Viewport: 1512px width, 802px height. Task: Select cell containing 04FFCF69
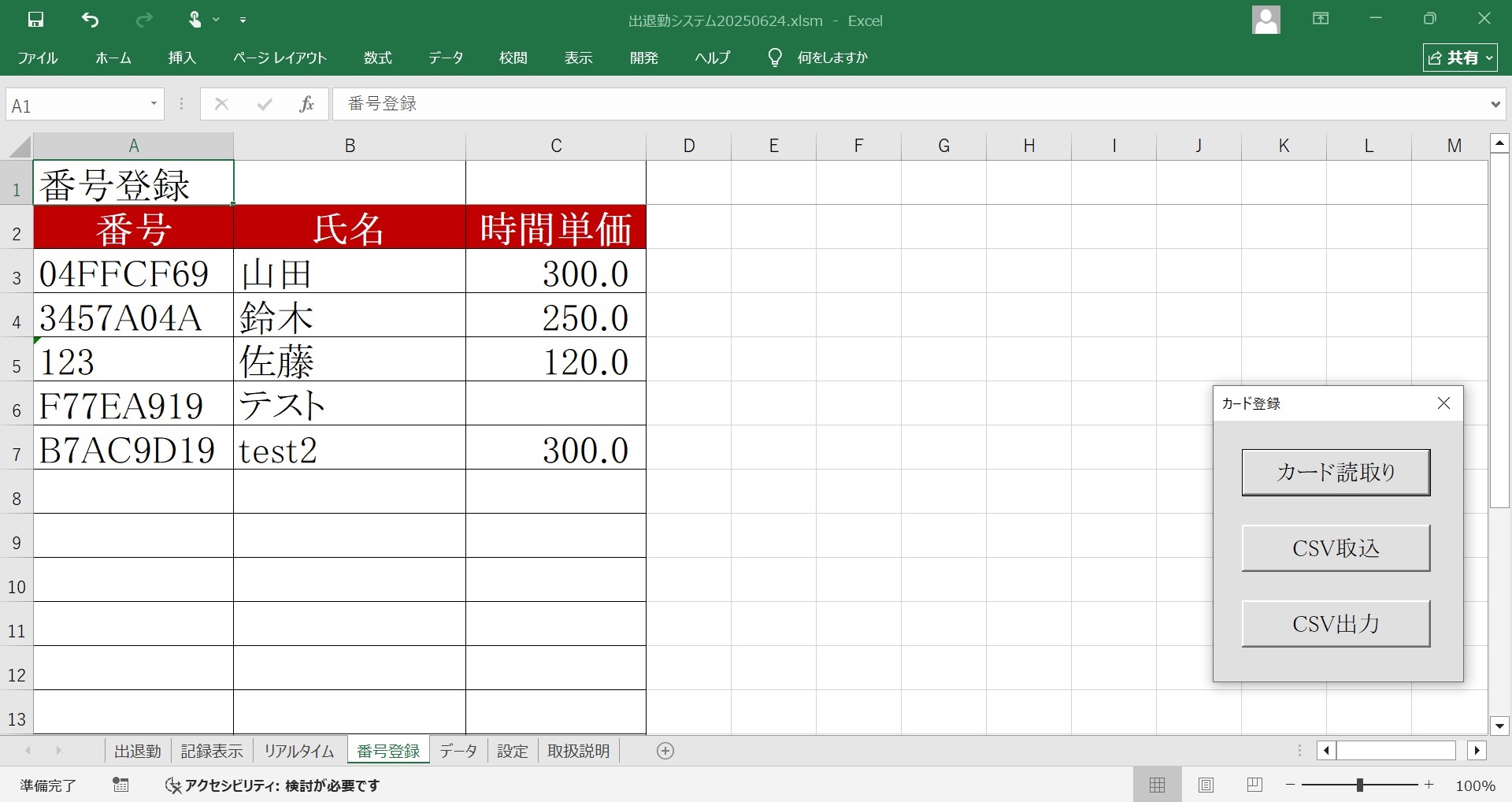coord(133,273)
